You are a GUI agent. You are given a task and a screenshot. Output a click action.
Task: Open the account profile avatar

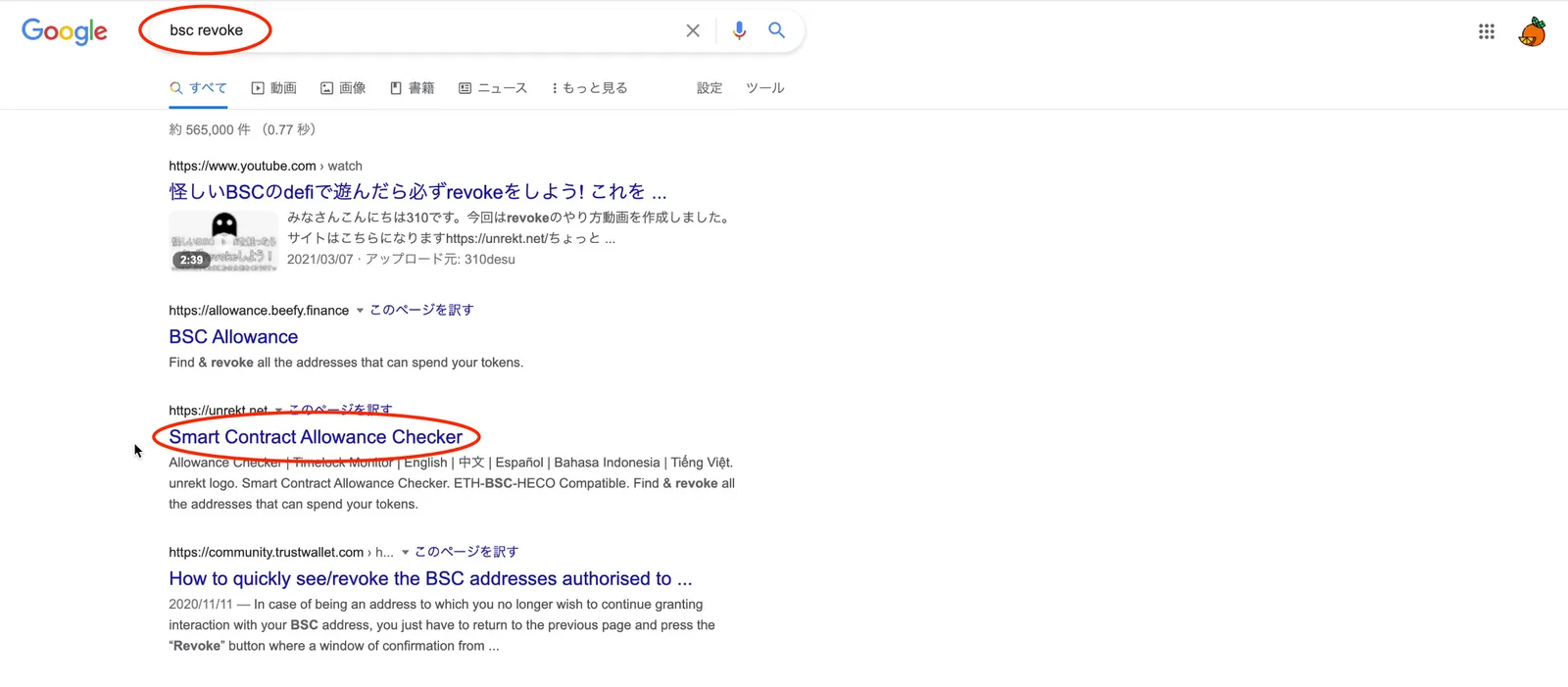pos(1532,31)
